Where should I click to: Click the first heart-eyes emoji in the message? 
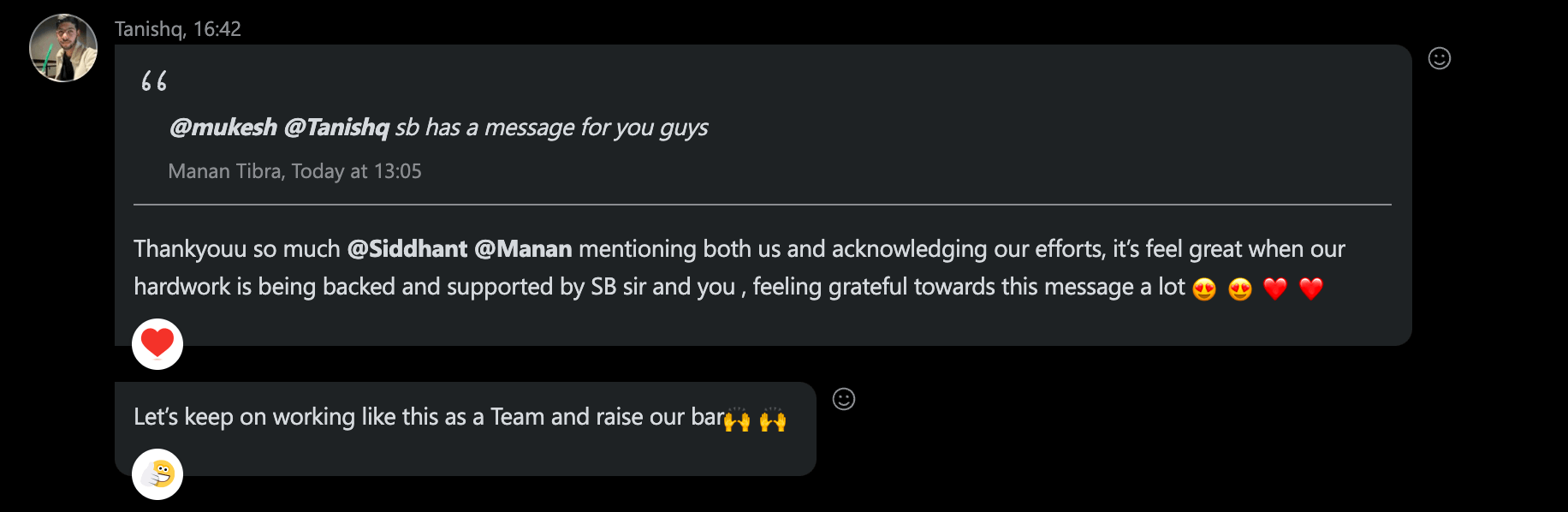click(1204, 289)
